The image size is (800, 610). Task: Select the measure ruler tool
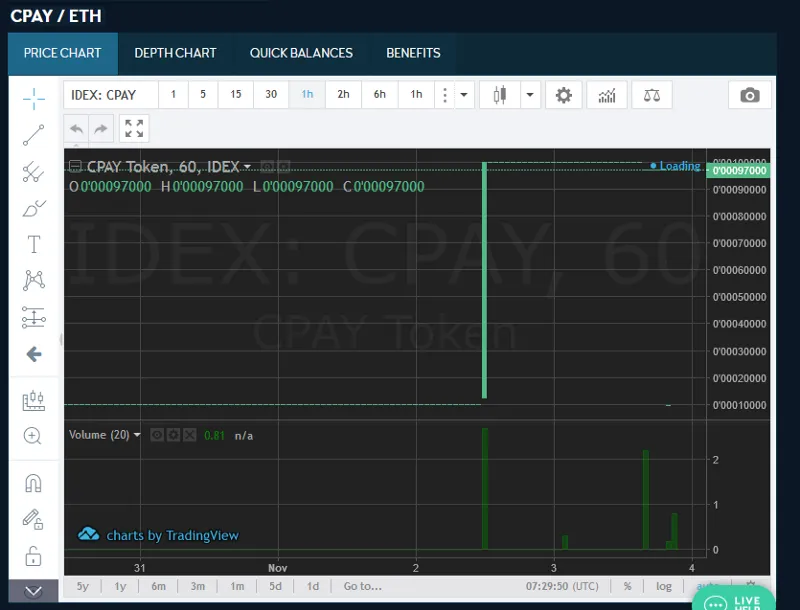point(34,401)
